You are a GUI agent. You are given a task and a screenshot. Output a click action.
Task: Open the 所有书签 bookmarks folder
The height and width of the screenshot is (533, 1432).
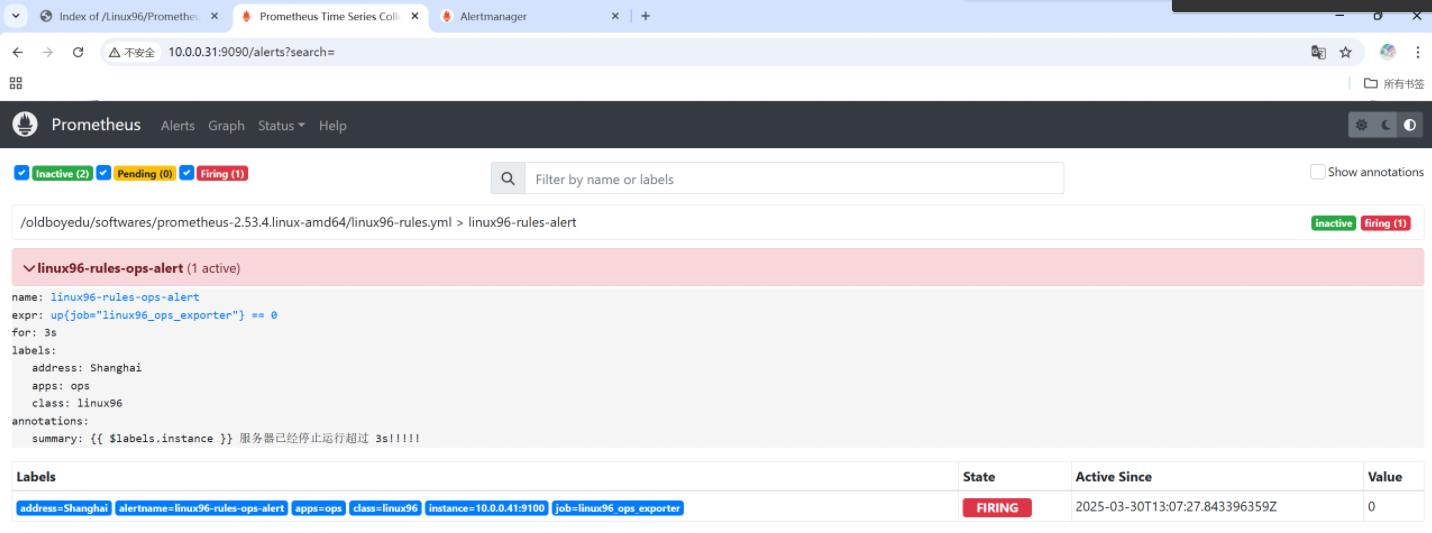1394,84
